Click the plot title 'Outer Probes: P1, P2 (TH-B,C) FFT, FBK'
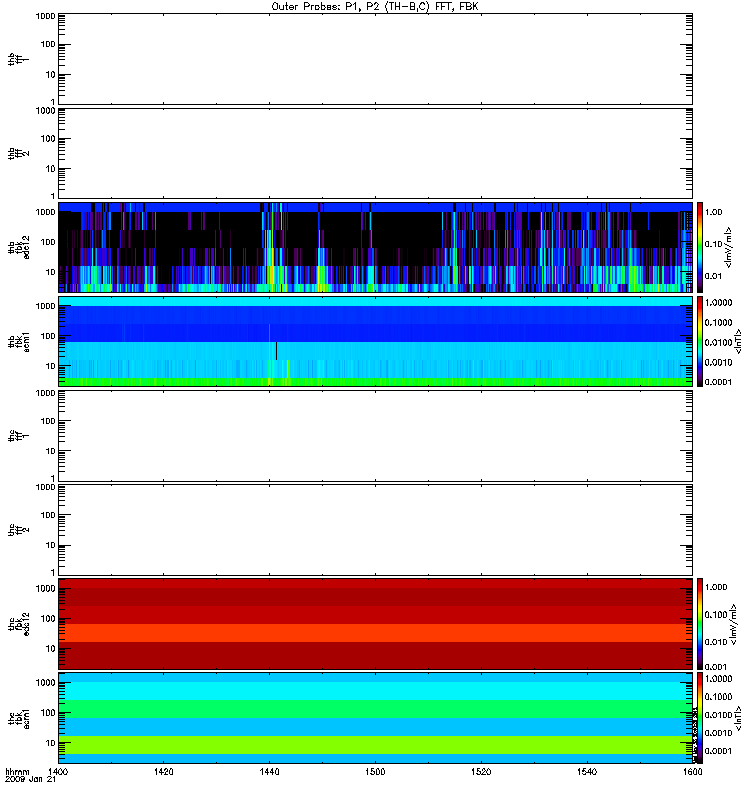The height and width of the screenshot is (800, 750). 375,6
